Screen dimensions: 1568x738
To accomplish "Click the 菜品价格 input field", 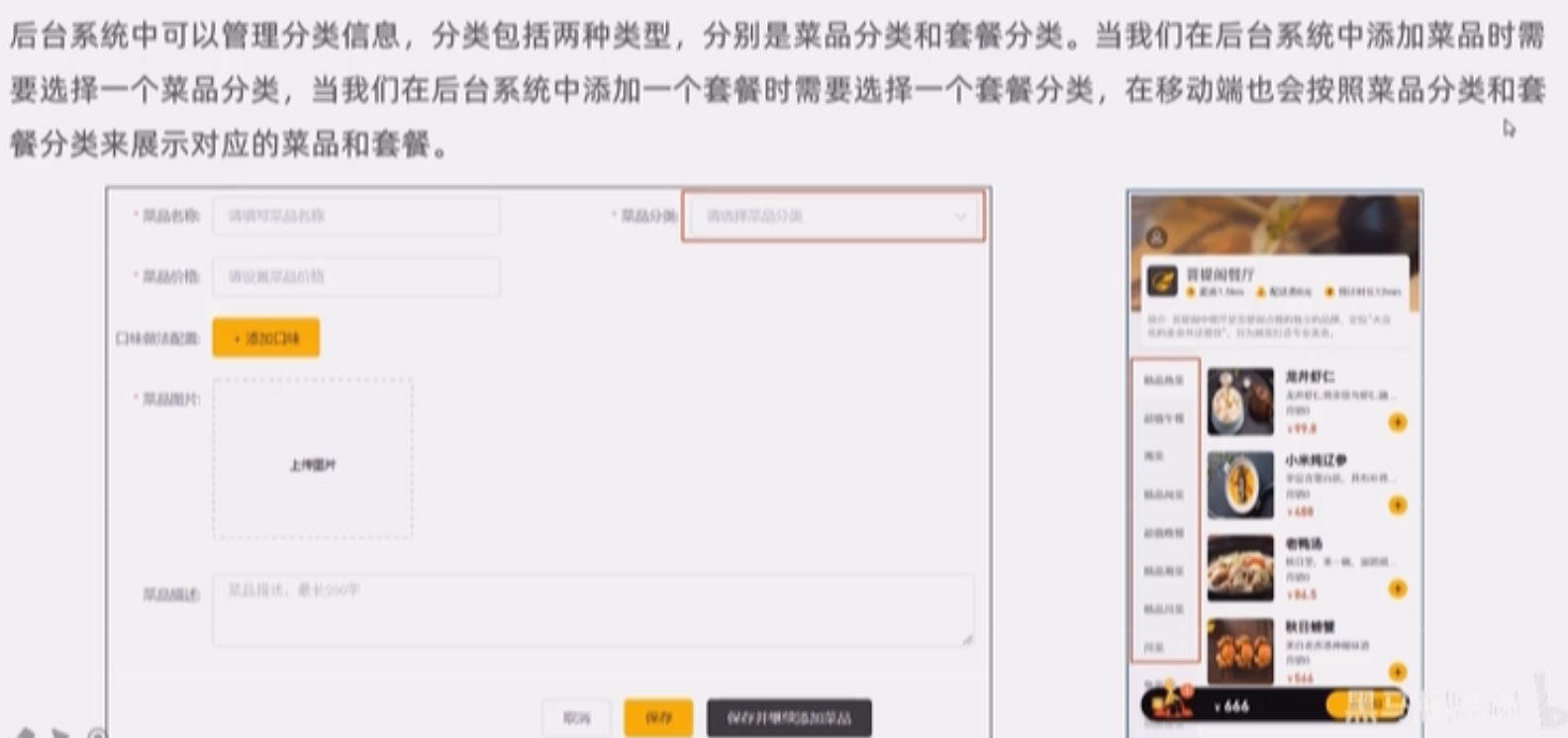I will click(x=355, y=277).
